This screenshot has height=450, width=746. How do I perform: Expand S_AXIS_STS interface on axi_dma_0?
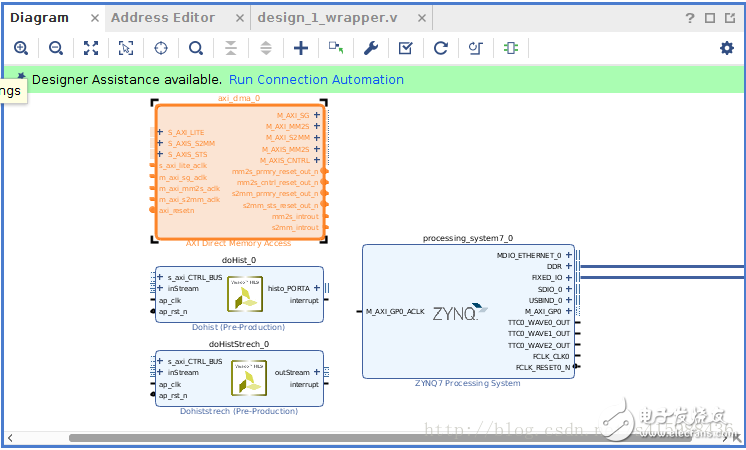[160, 154]
